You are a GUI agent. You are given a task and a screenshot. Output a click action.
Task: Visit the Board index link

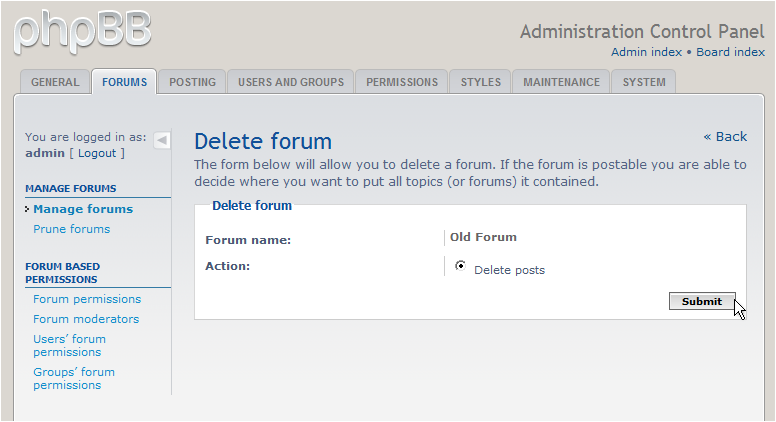click(x=730, y=52)
